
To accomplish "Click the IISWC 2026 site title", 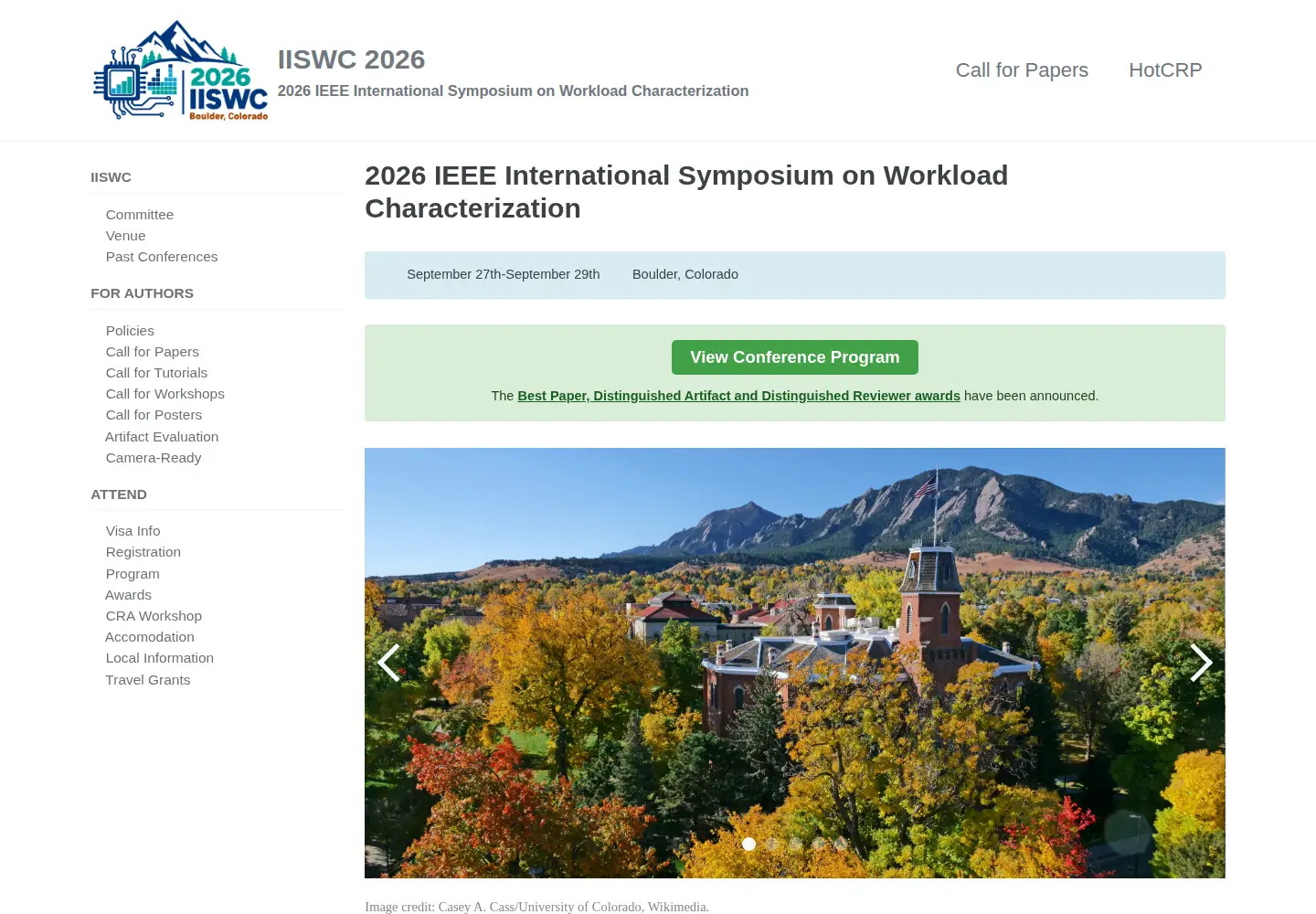I will [351, 59].
